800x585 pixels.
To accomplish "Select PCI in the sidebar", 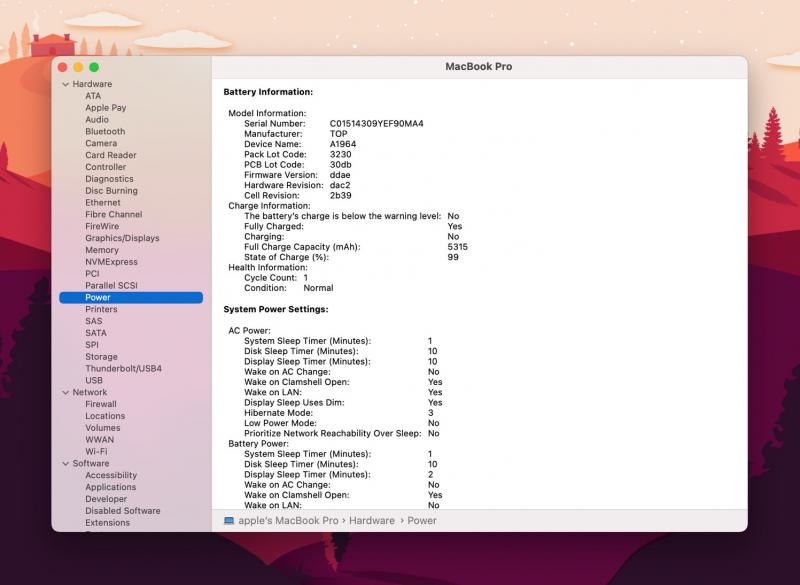I will tap(92, 274).
